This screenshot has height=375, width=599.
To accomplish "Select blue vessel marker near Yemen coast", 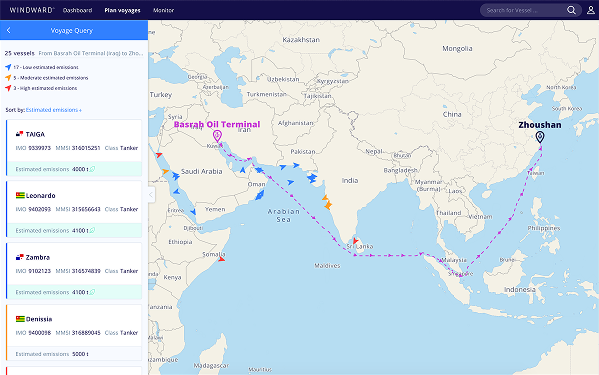I will (193, 212).
